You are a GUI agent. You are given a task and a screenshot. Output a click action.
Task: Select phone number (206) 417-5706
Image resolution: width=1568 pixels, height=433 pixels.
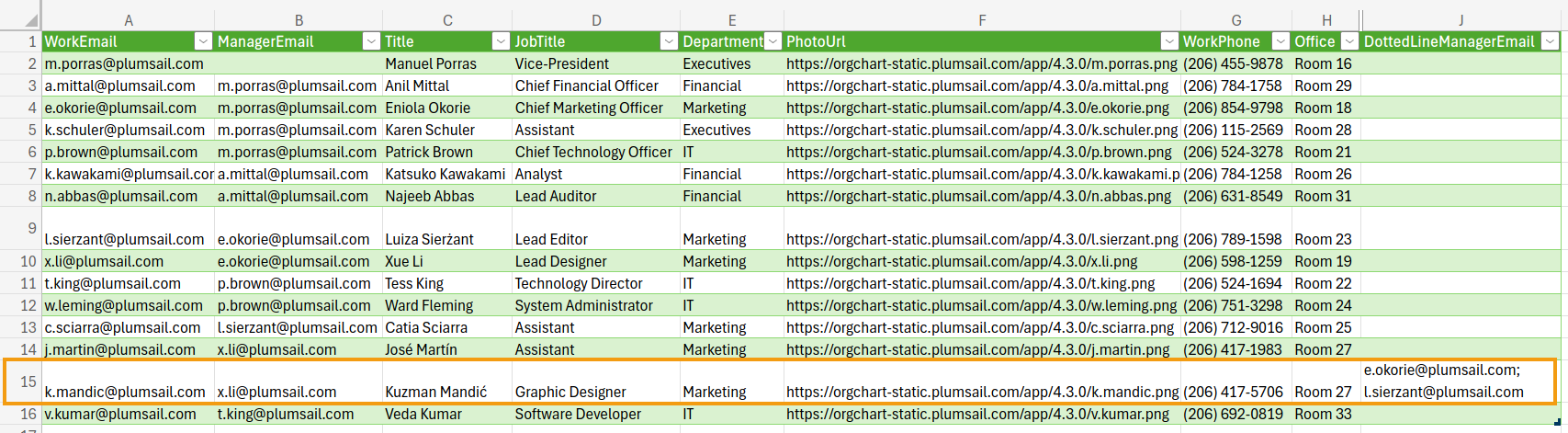click(x=1235, y=382)
